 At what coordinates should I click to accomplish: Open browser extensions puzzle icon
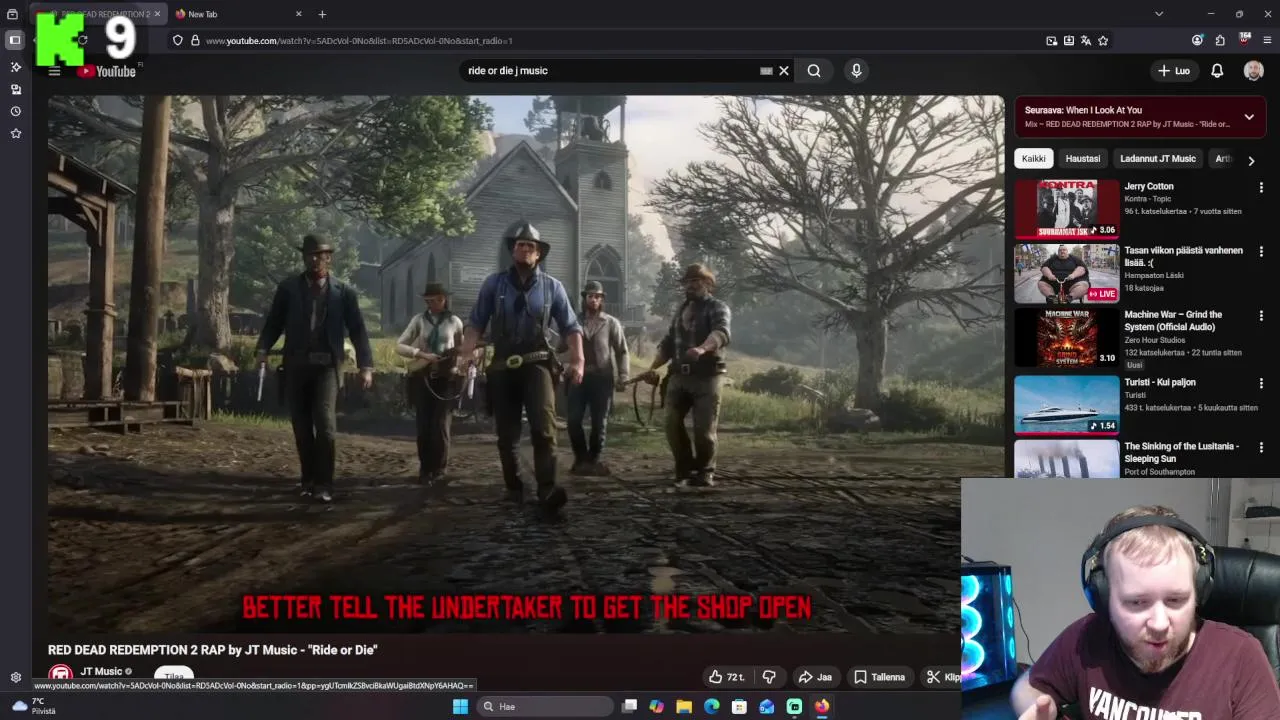[x=1220, y=41]
